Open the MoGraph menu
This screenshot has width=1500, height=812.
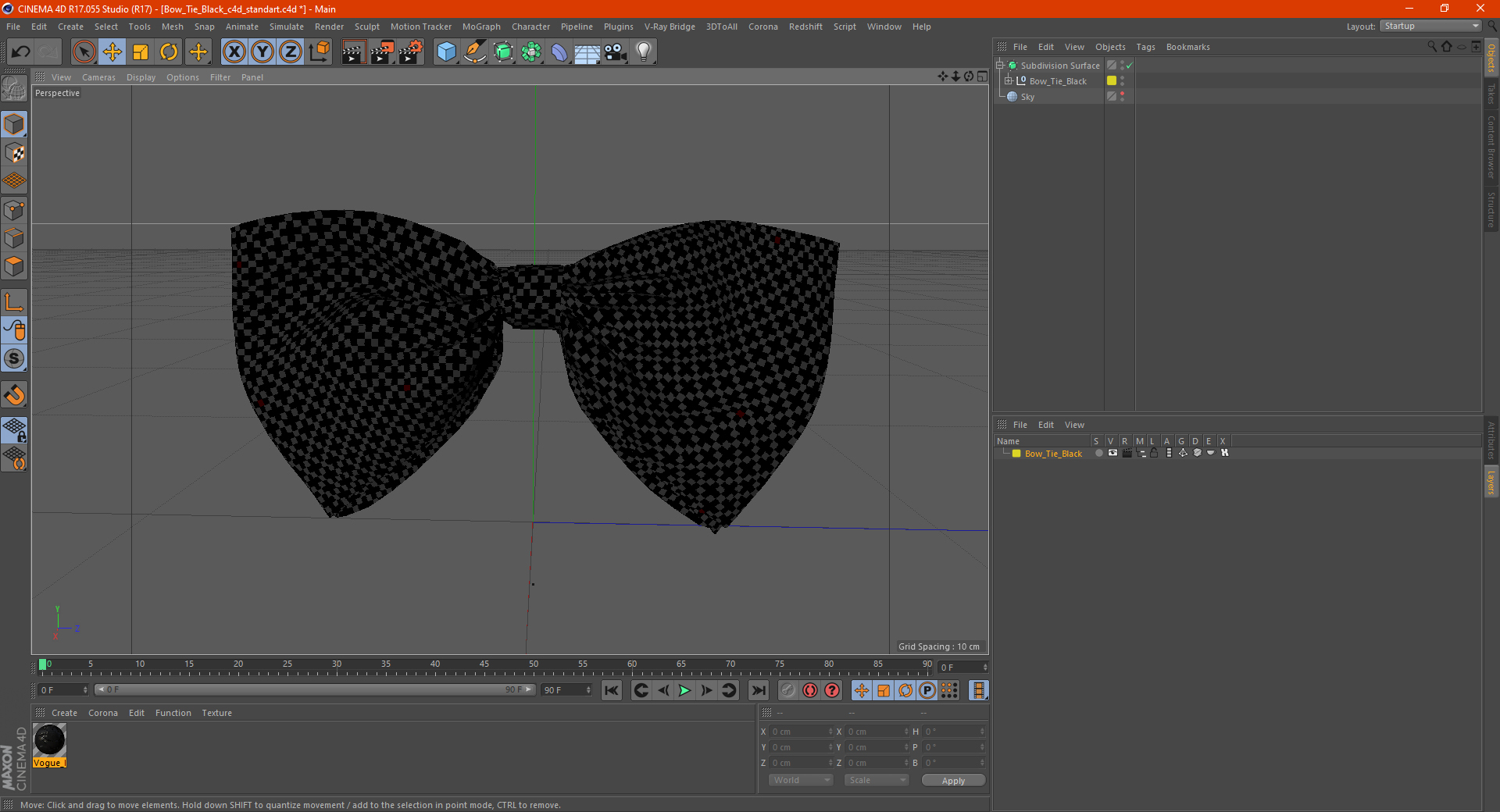tap(481, 27)
